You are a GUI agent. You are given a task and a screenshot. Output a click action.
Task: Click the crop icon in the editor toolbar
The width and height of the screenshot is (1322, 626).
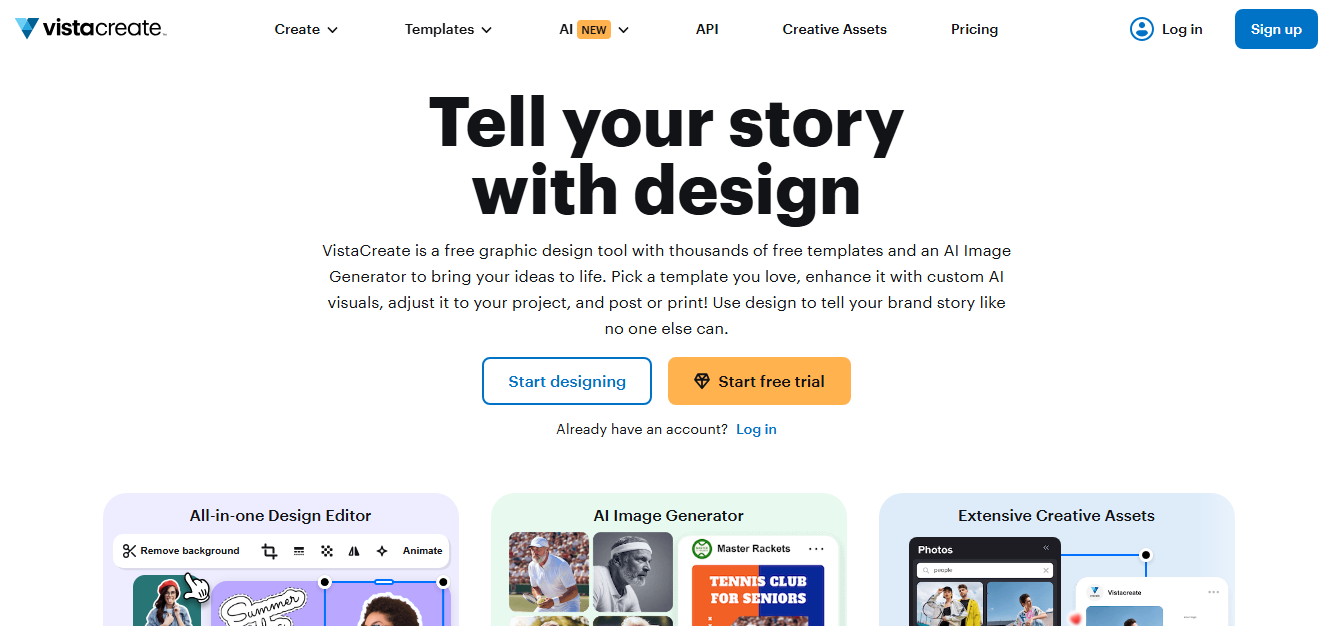pyautogui.click(x=269, y=551)
